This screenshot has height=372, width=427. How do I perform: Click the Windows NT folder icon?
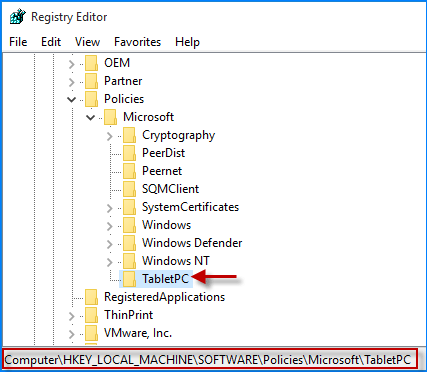[129, 261]
